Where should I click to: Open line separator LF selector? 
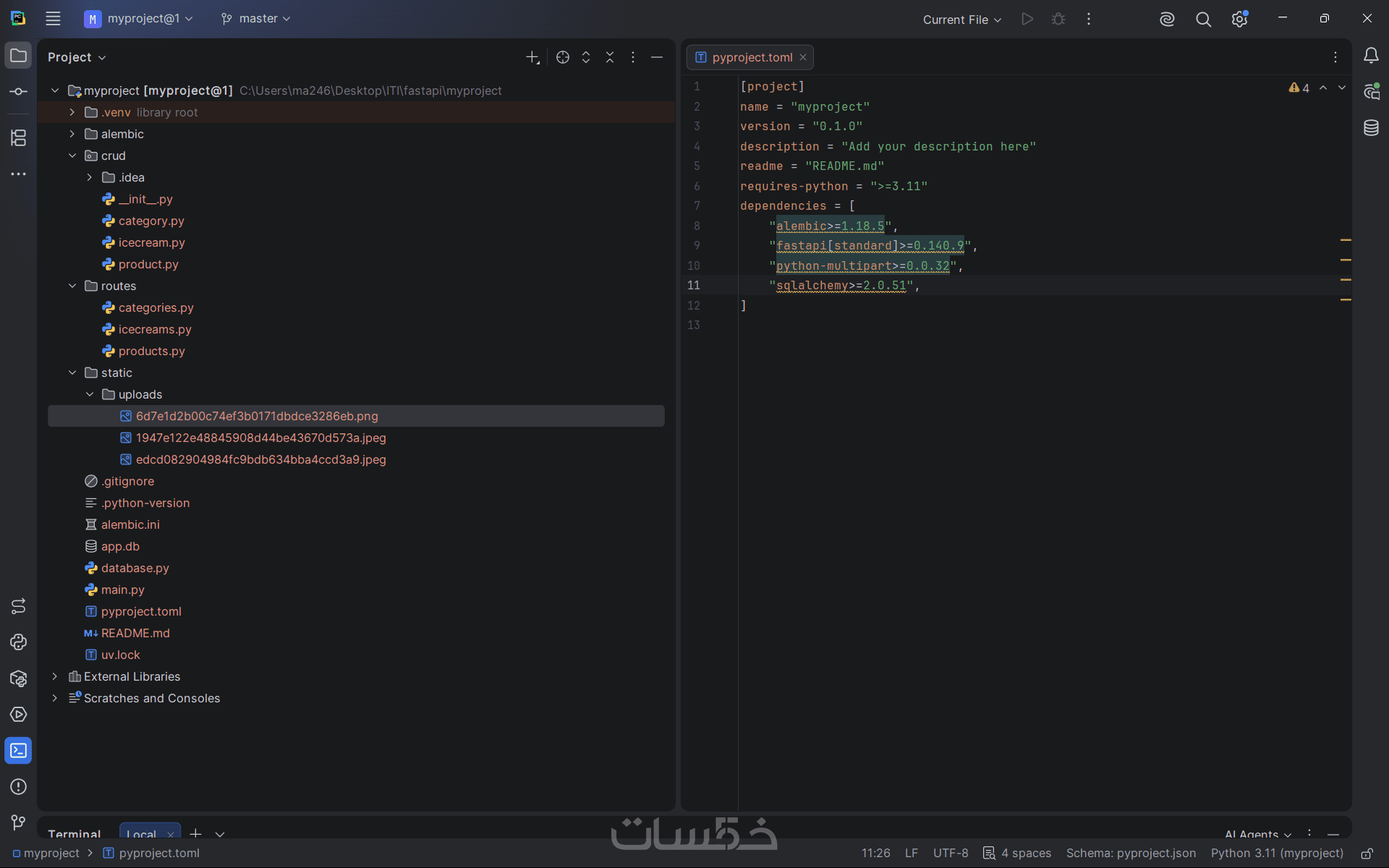912,854
